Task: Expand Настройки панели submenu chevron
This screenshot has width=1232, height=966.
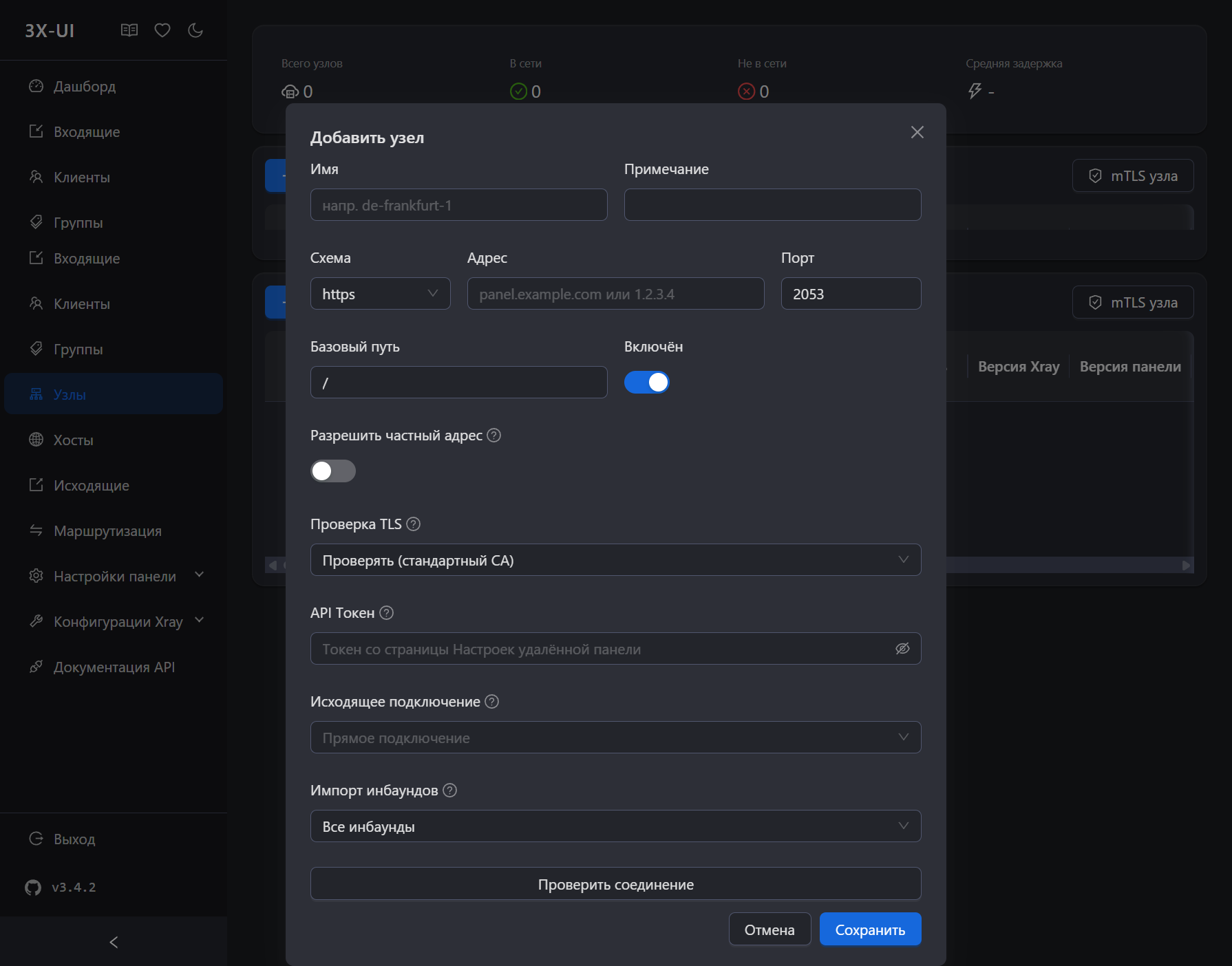Action: pyautogui.click(x=200, y=575)
